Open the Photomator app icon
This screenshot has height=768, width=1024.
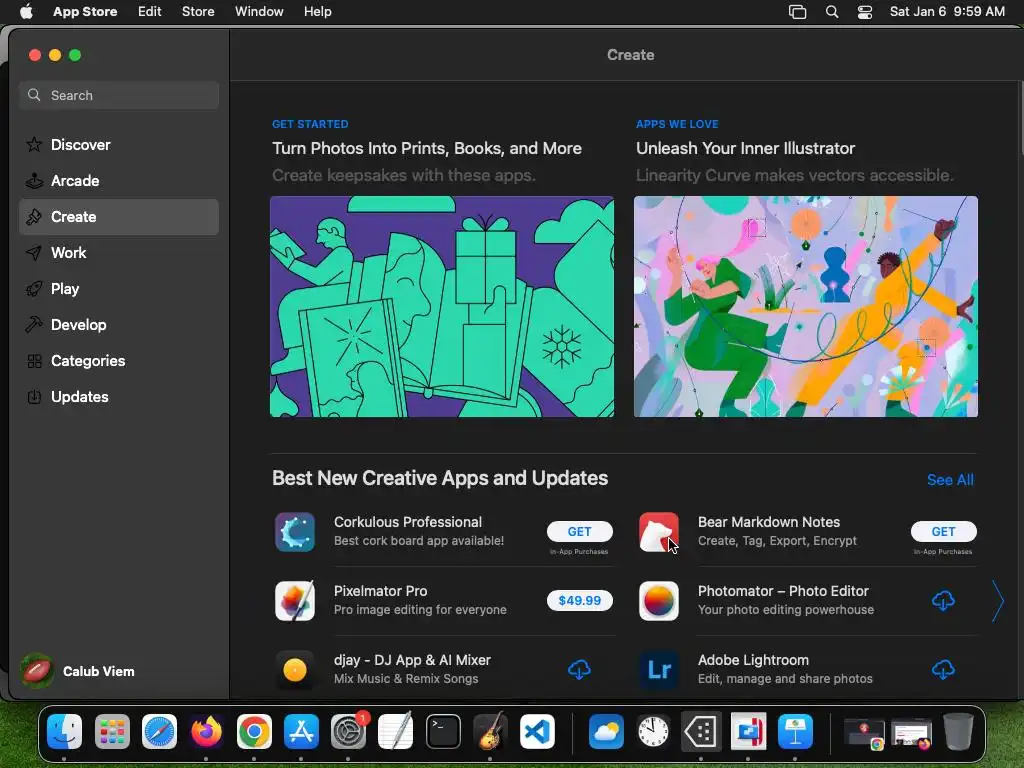pyautogui.click(x=658, y=600)
